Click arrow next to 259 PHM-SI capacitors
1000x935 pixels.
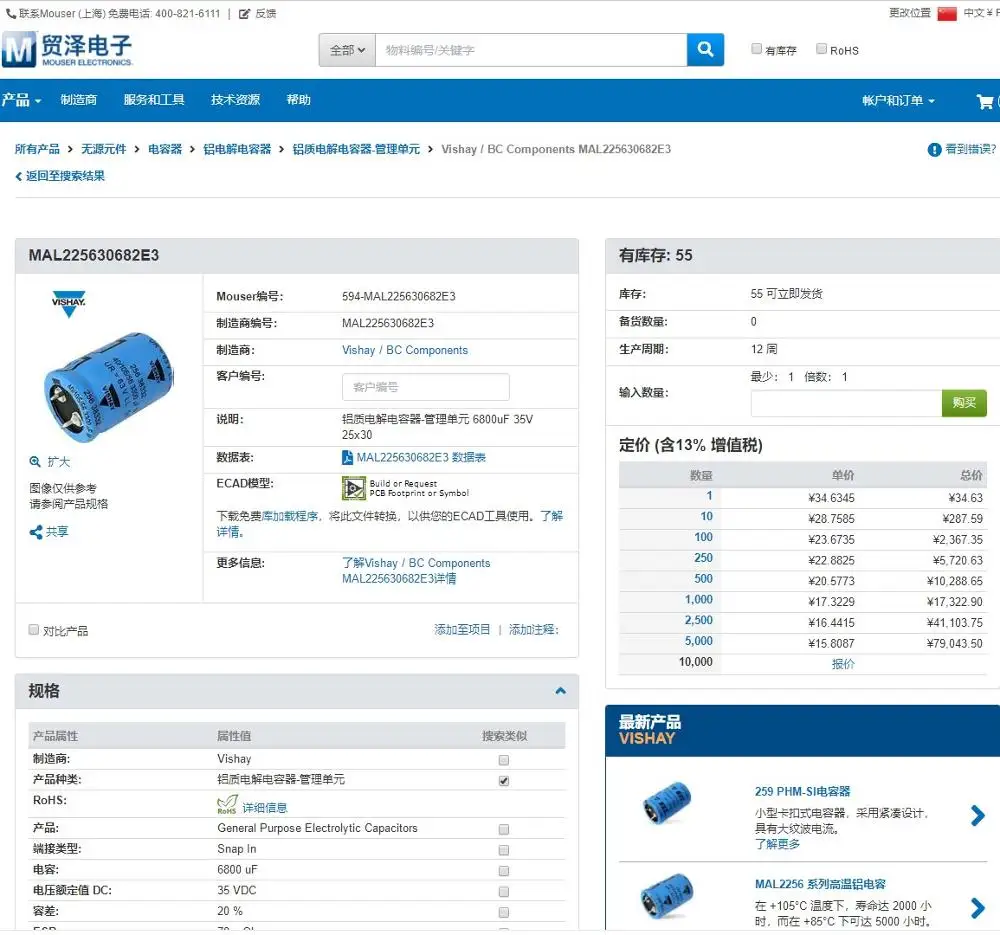[x=977, y=815]
